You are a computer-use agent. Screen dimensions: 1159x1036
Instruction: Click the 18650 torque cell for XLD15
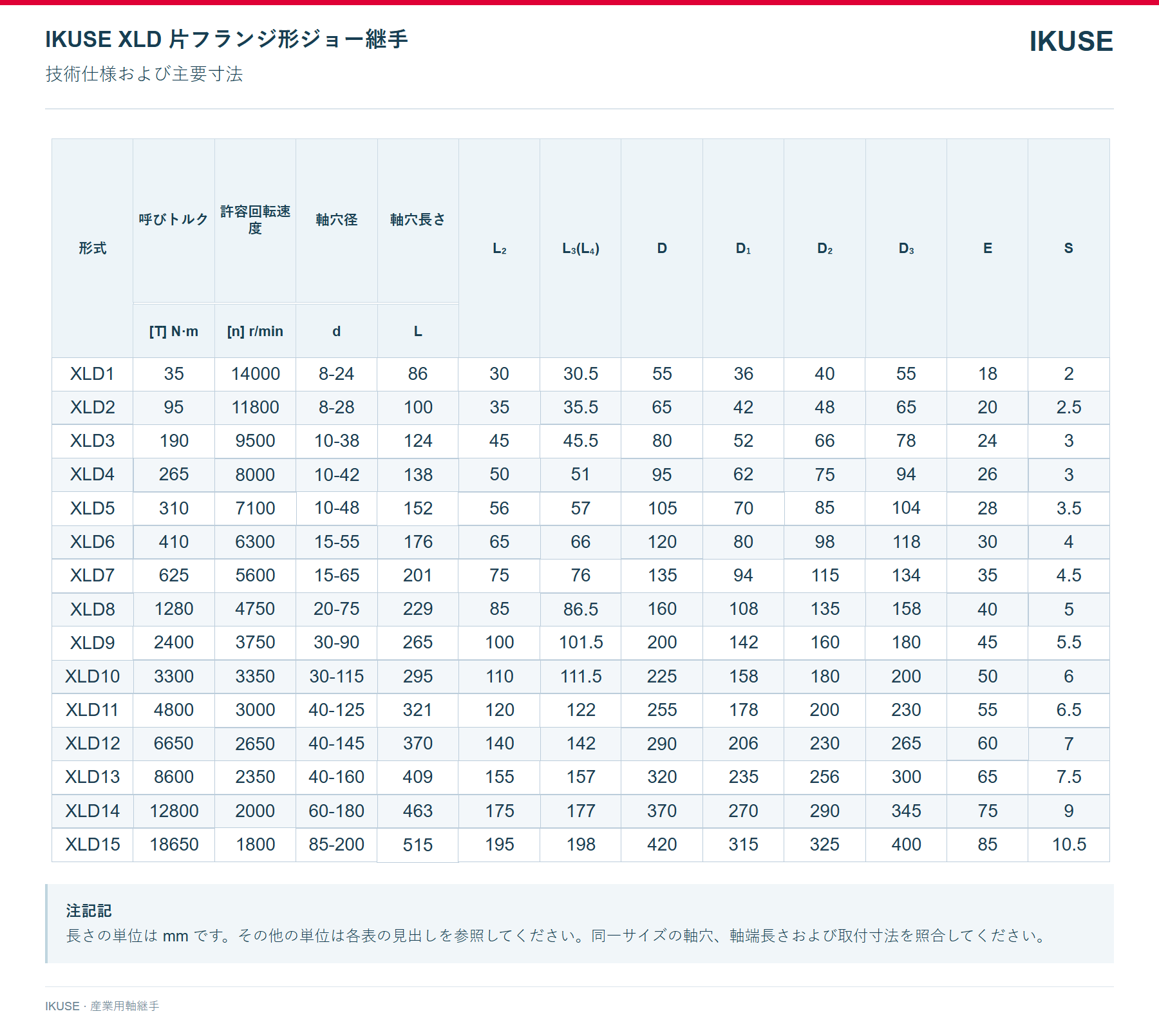pos(174,844)
